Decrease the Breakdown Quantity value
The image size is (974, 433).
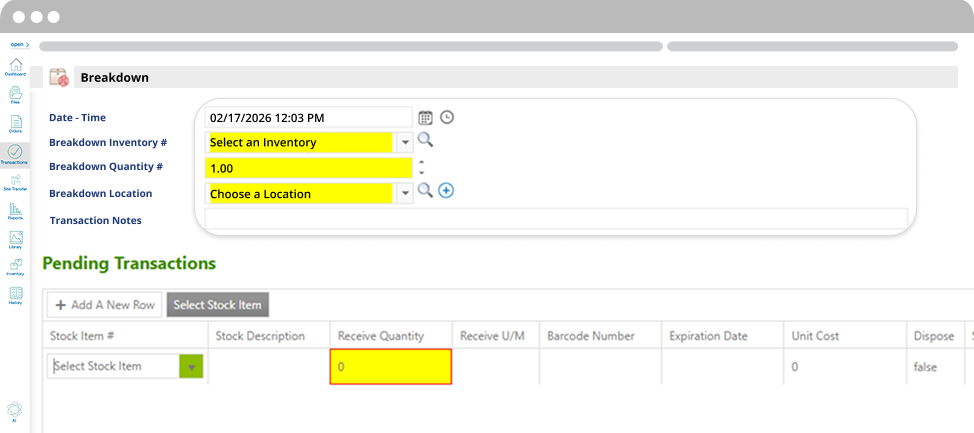(422, 173)
